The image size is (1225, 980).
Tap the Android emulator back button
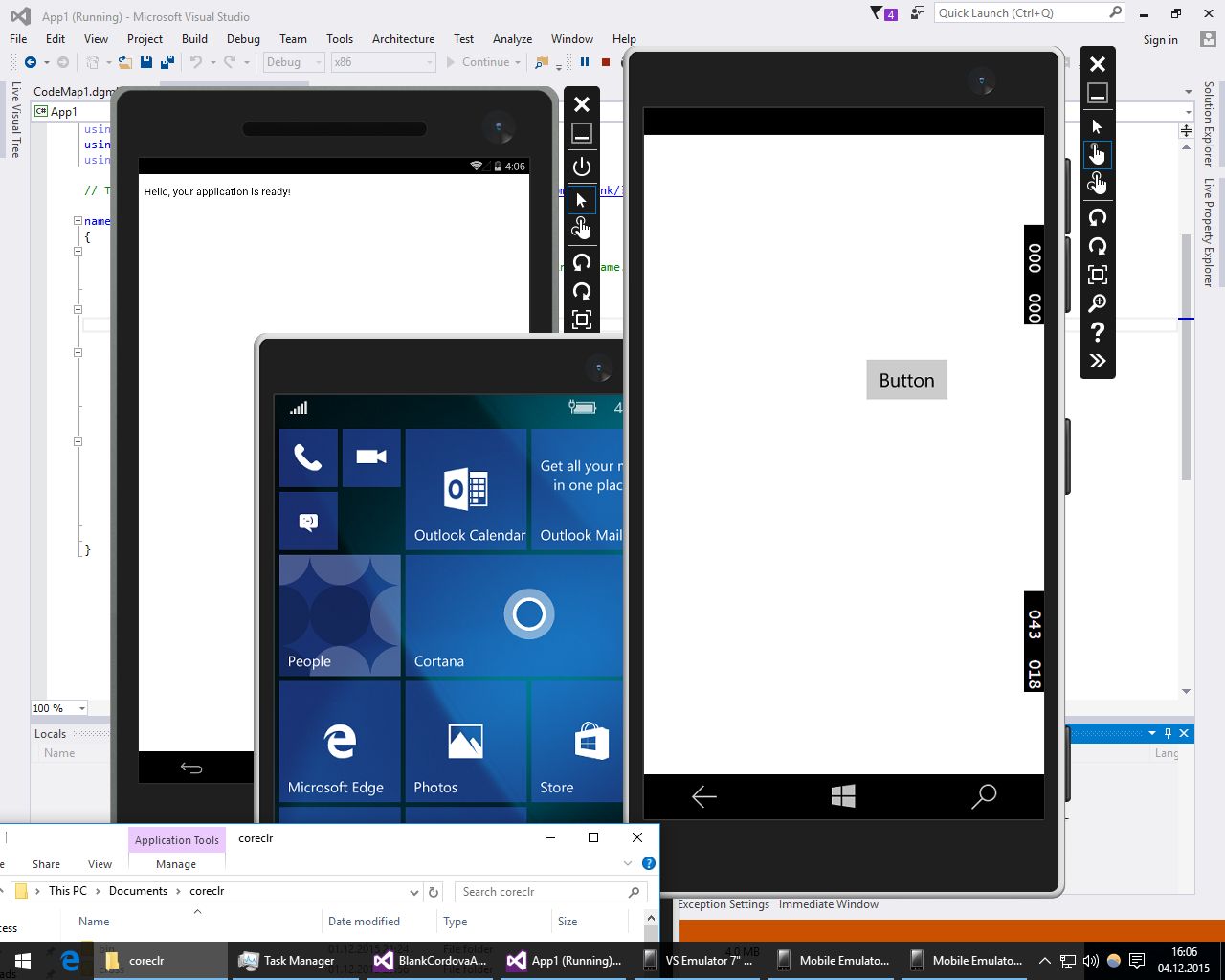pos(191,768)
